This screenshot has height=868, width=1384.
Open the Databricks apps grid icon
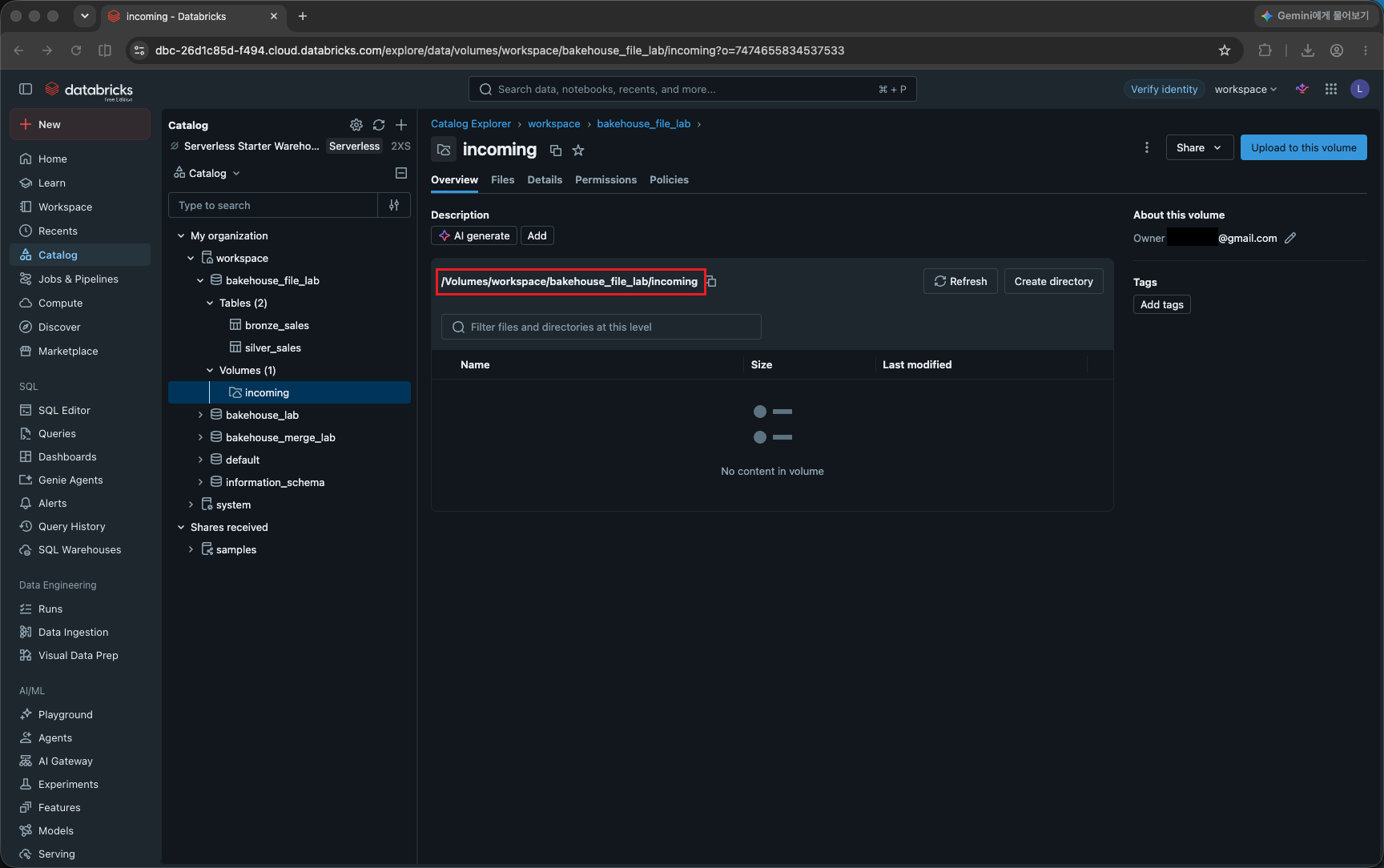point(1331,89)
